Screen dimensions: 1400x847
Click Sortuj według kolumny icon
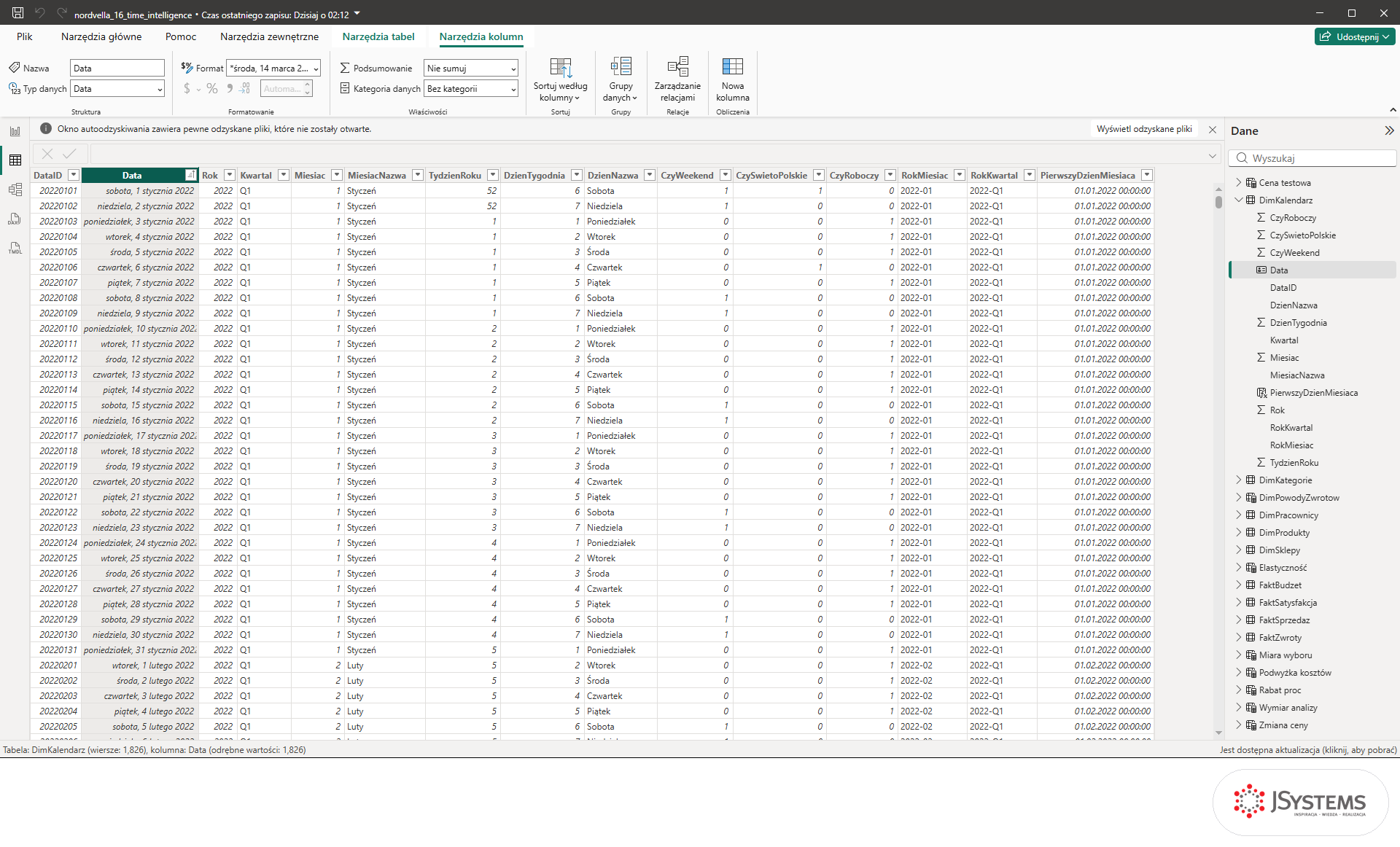(x=560, y=68)
